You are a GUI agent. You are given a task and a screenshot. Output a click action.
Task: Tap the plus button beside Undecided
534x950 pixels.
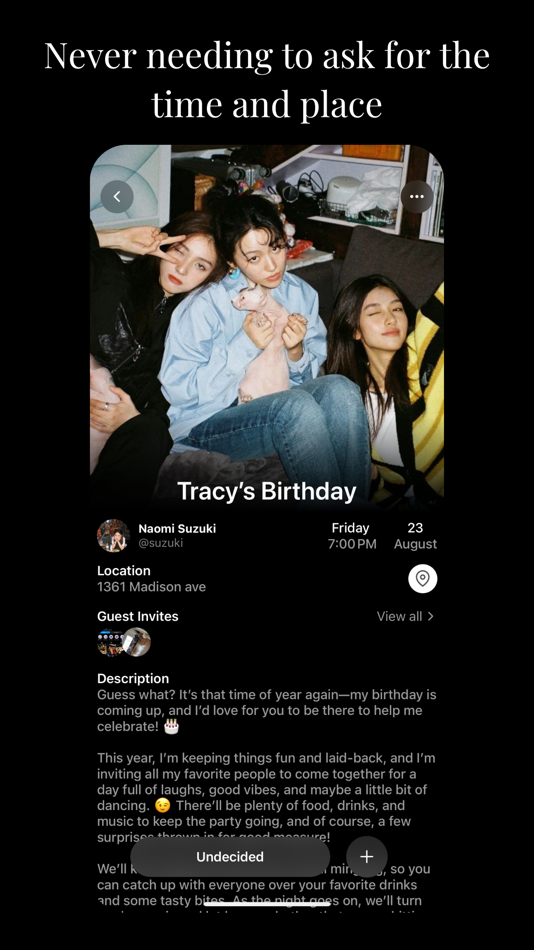click(367, 857)
